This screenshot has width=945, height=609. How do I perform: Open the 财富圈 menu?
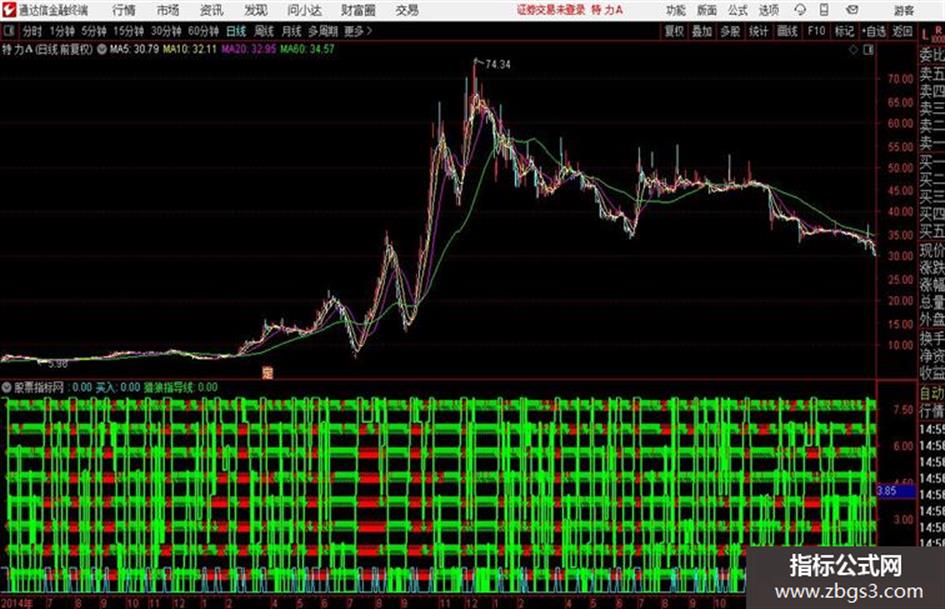358,10
